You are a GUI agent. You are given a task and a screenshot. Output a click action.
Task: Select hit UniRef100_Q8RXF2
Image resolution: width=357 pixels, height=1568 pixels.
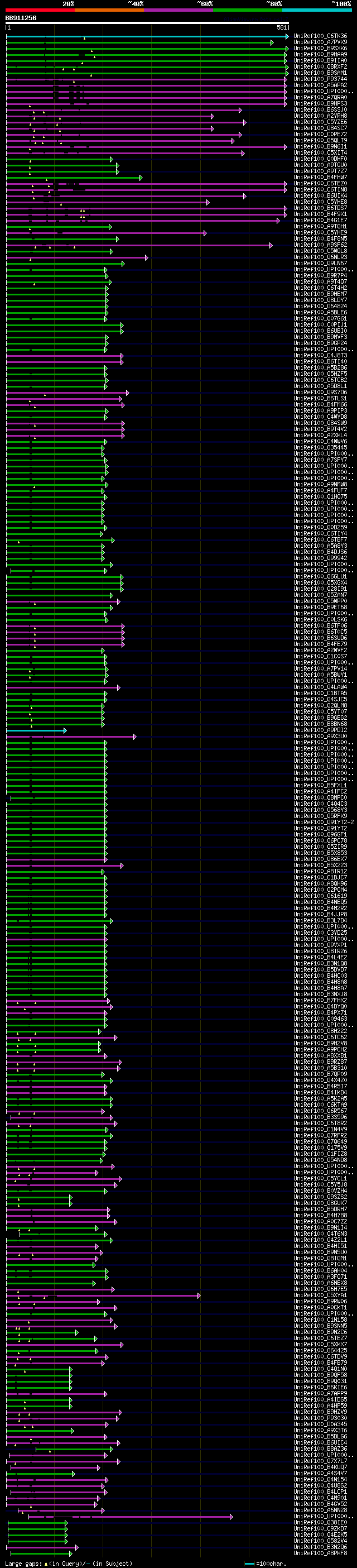pyautogui.click(x=321, y=66)
